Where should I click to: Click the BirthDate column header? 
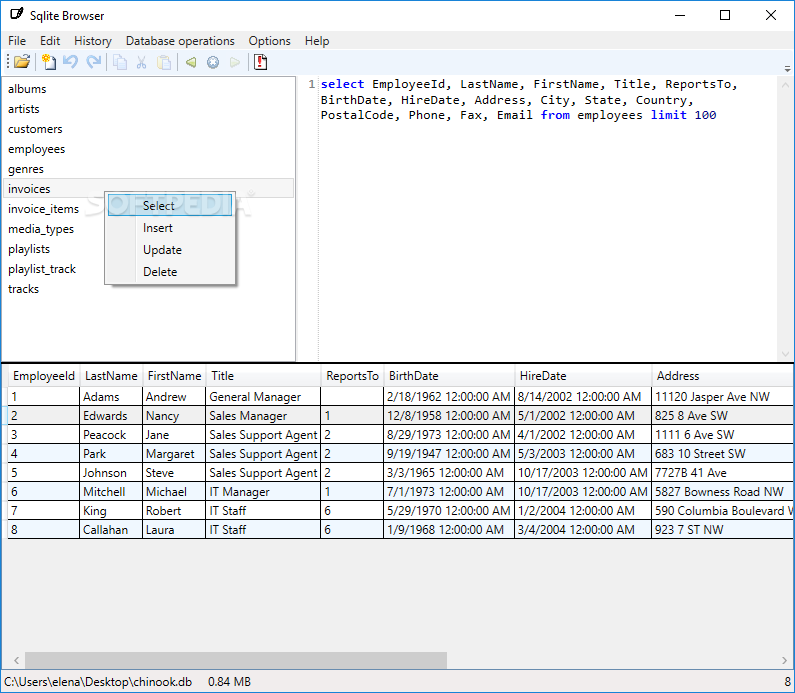pyautogui.click(x=449, y=376)
